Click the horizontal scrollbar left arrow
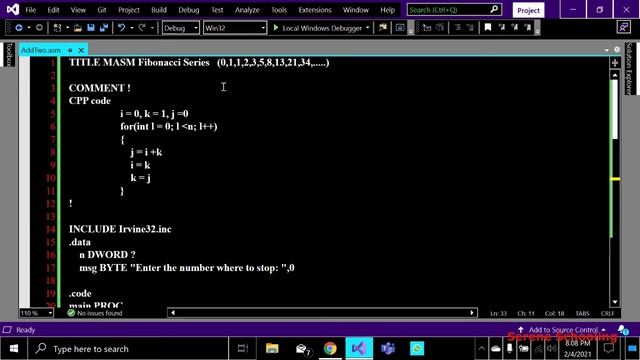Screen dimensions: 640x360 (173, 313)
